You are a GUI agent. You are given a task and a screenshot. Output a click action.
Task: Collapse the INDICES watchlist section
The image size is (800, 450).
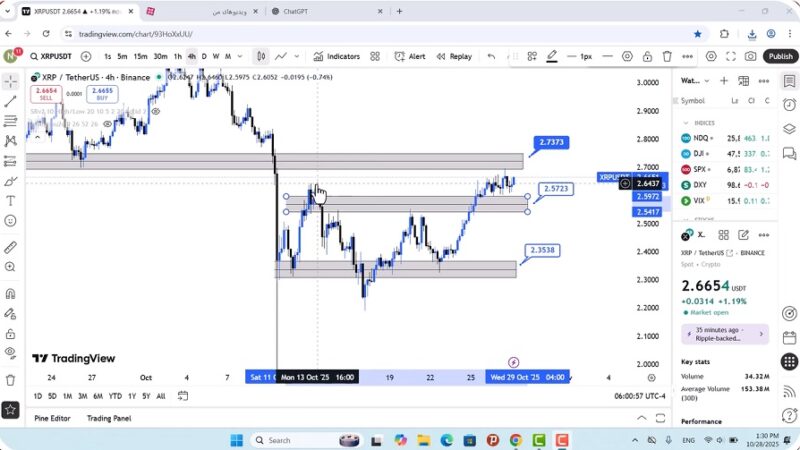click(685, 122)
